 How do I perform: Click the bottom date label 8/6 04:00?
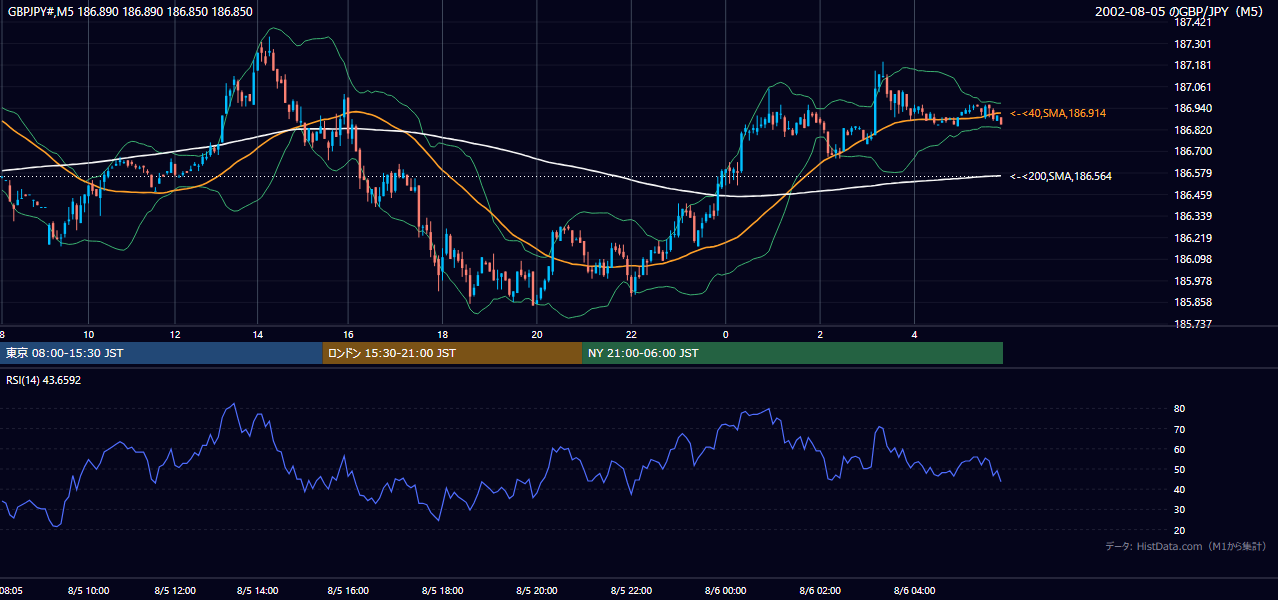(914, 590)
